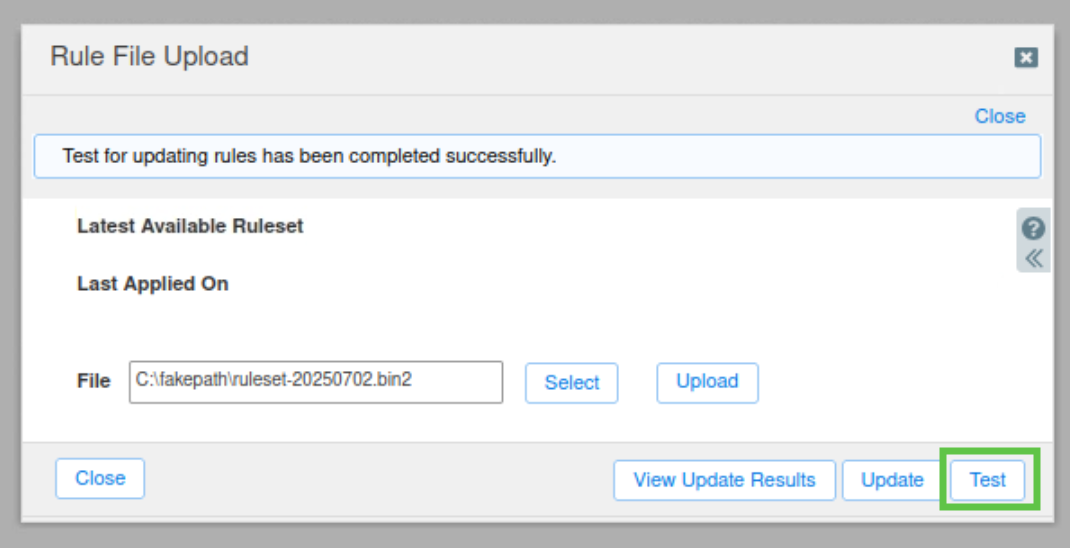Click the blue Close link above the message
The height and width of the screenshot is (548, 1070).
coord(1000,116)
